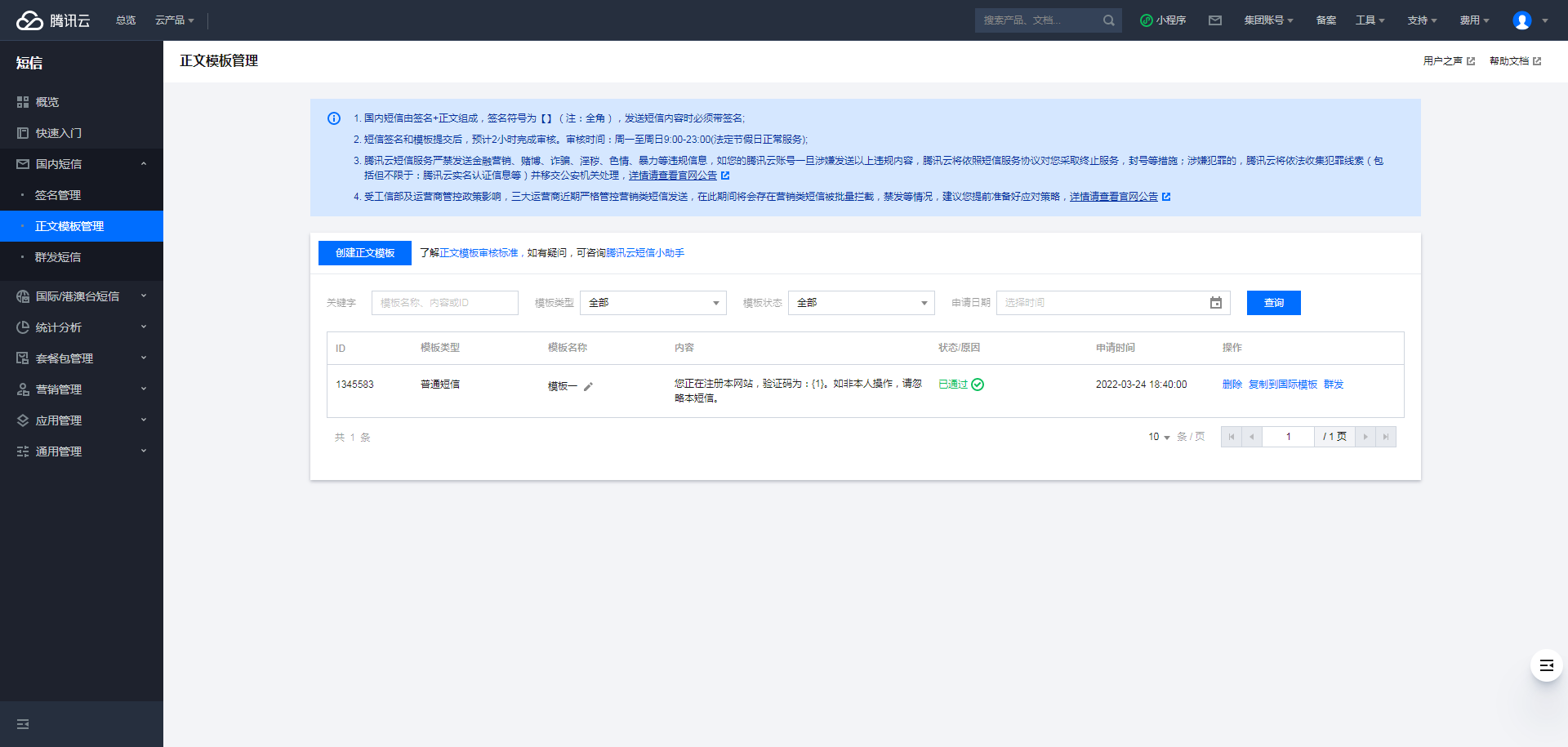Open the 支持 dropdown menu
This screenshot has width=1568, height=747.
pos(1422,20)
